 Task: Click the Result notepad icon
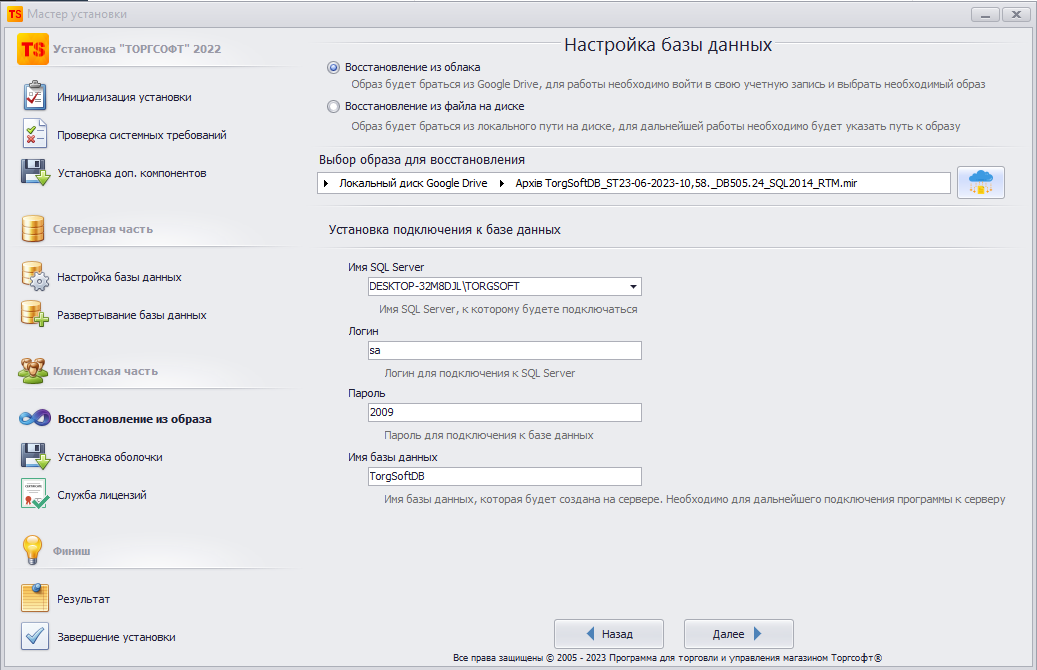coord(34,598)
